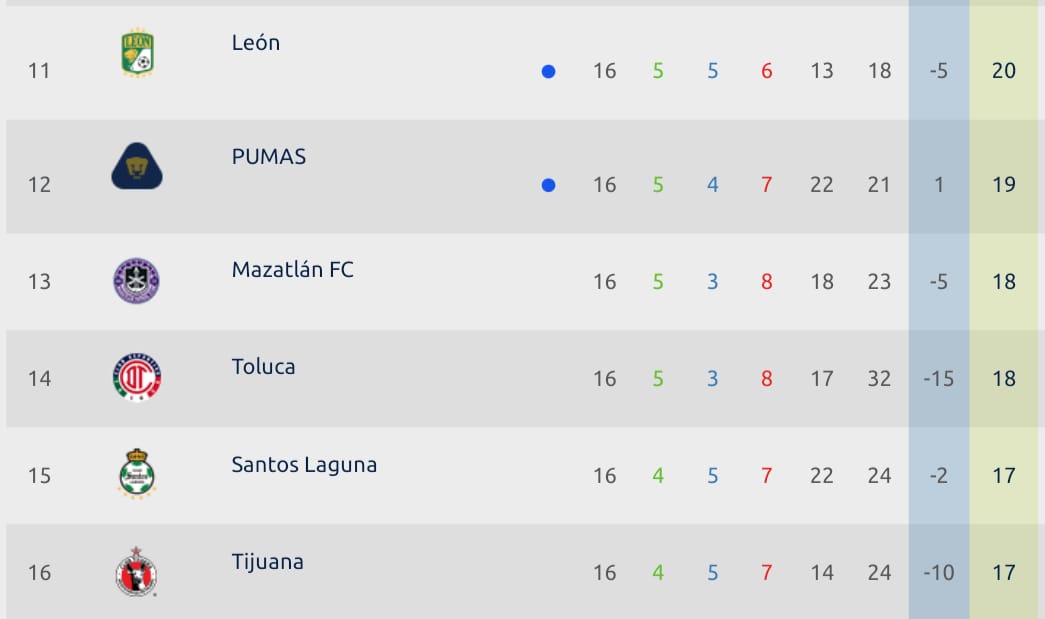Tap the Tijuana team logo
This screenshot has width=1045, height=619.
tap(136, 572)
